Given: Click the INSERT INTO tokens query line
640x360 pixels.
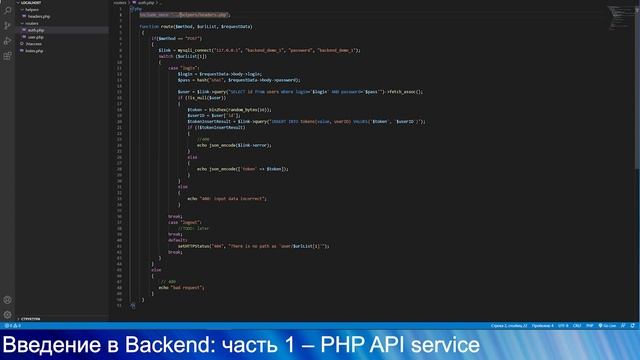Looking at the screenshot, I should [307, 122].
